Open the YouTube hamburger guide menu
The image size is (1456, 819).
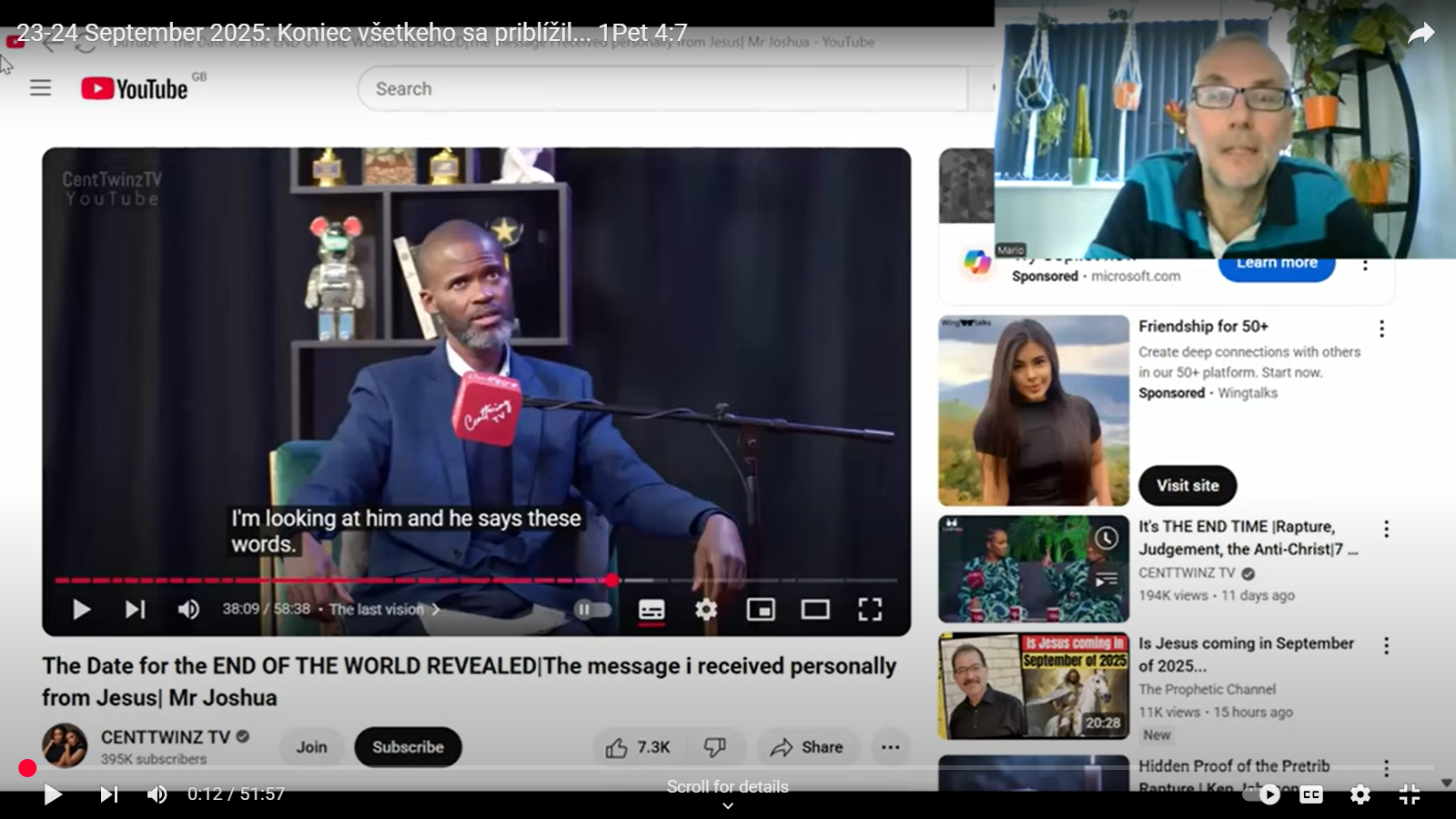pyautogui.click(x=40, y=88)
